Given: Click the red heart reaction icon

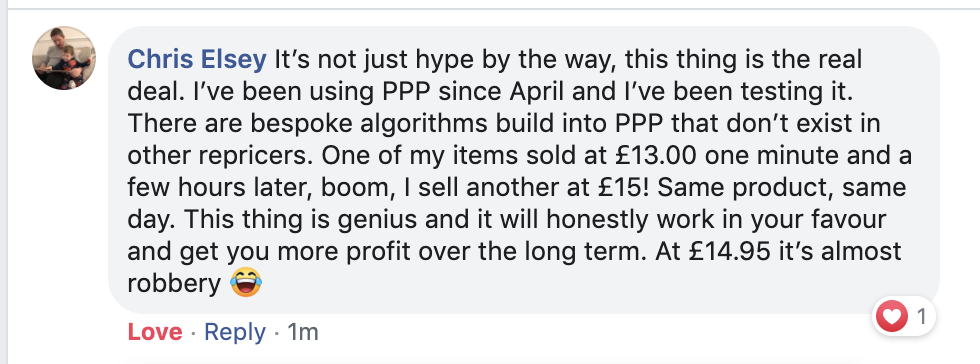Looking at the screenshot, I should click(892, 317).
